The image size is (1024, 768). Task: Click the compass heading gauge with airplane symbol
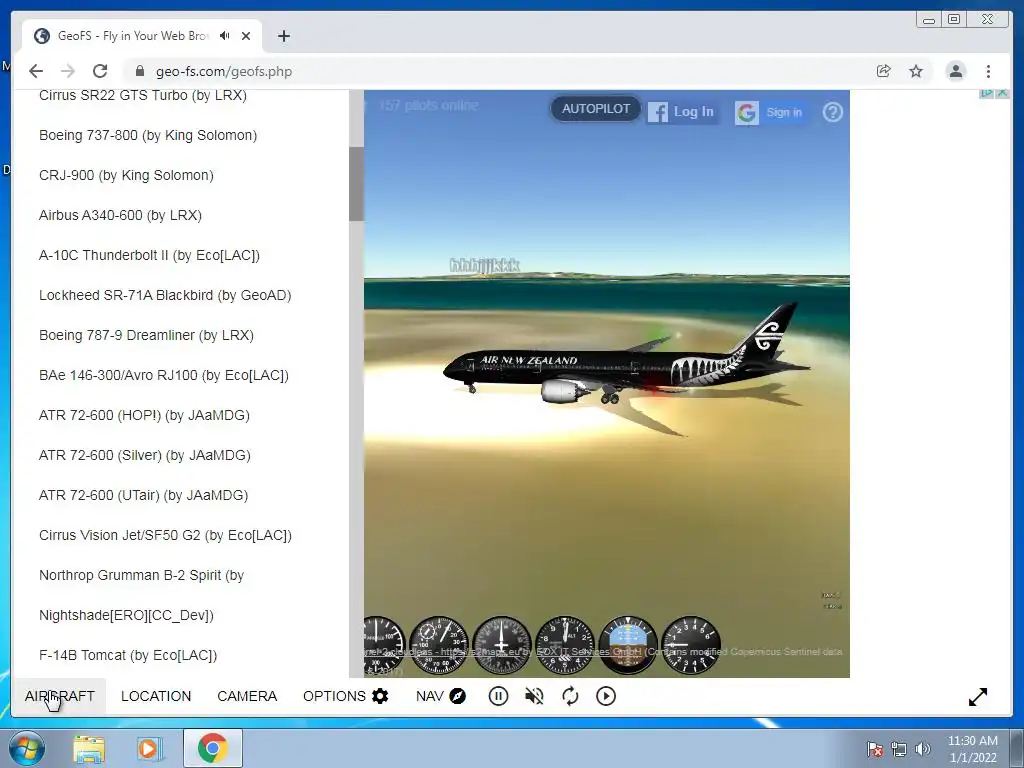502,645
